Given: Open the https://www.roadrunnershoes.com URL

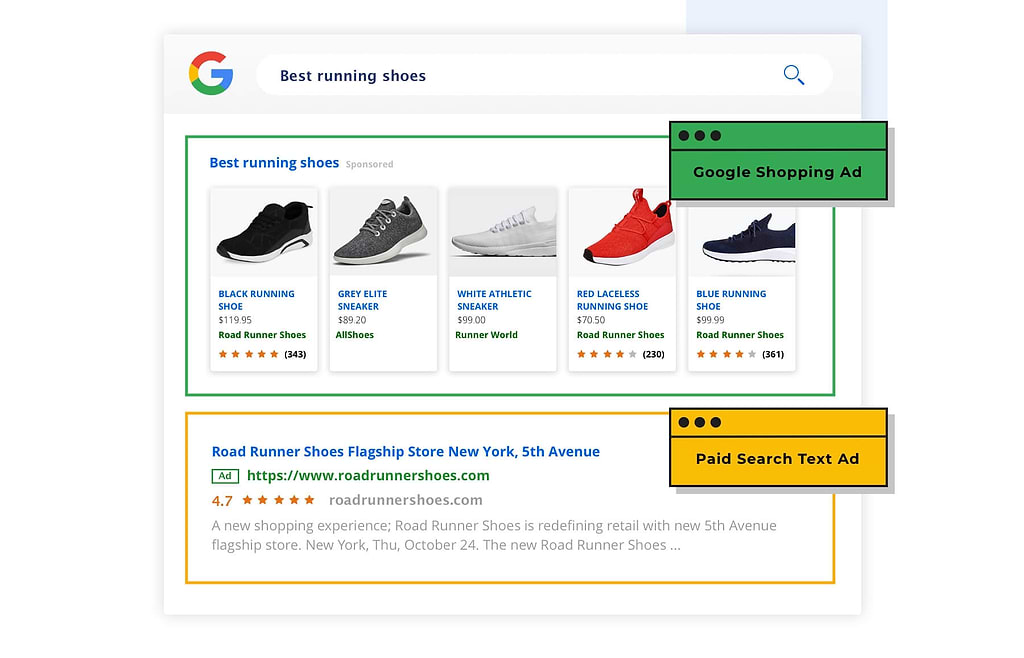Looking at the screenshot, I should 368,476.
